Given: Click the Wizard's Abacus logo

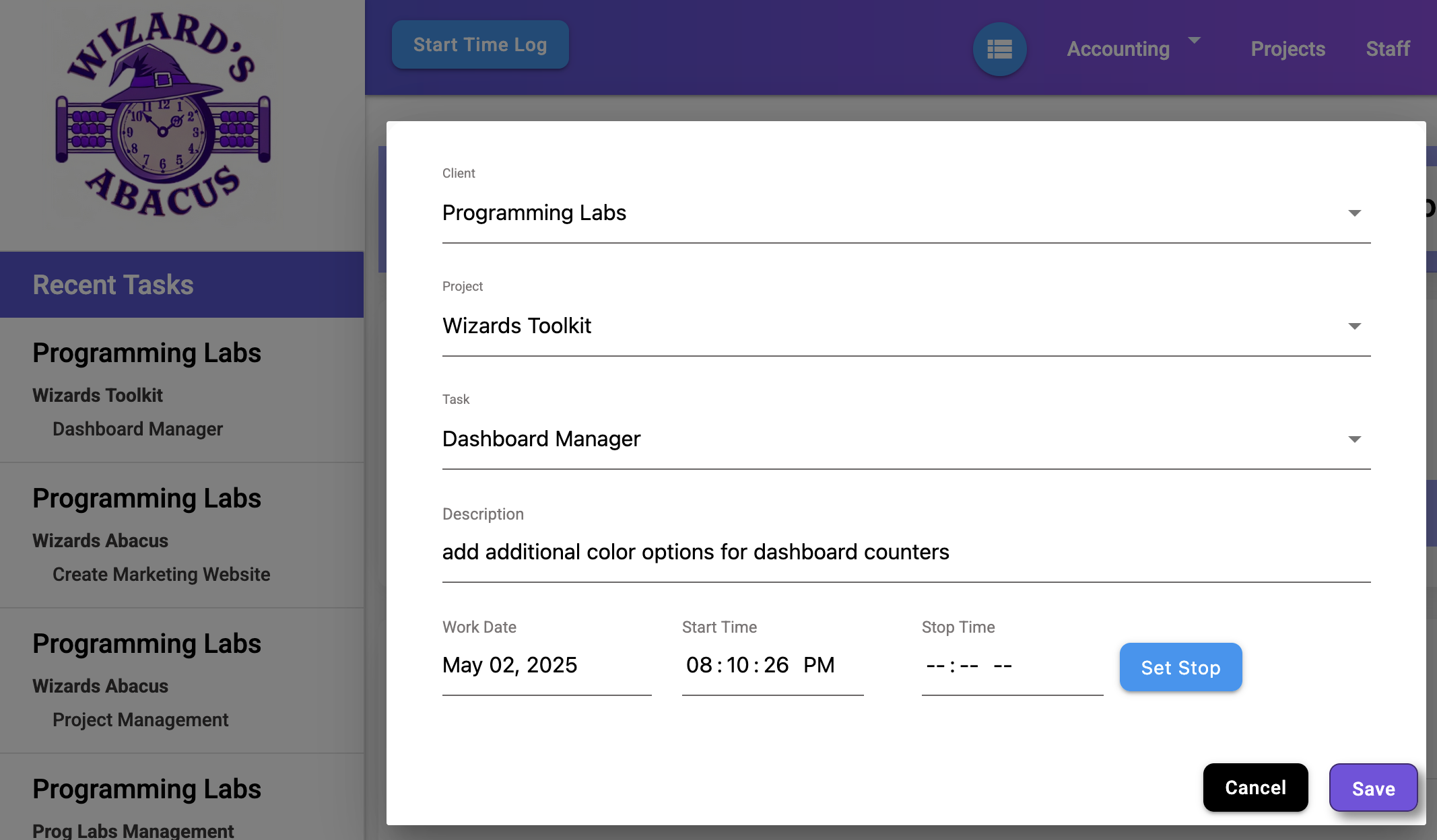Looking at the screenshot, I should tap(163, 116).
